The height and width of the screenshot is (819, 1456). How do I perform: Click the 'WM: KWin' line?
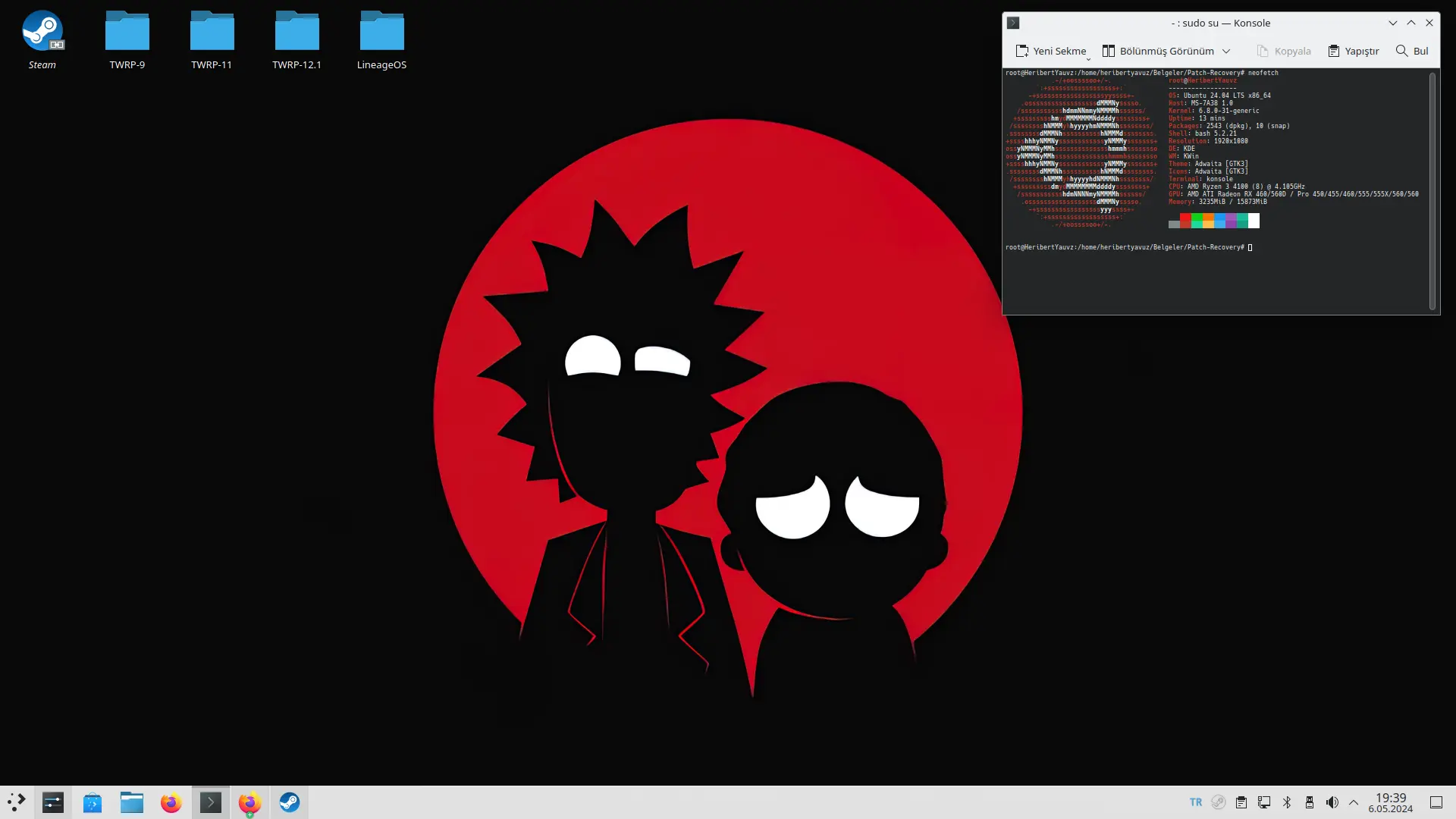1184,156
